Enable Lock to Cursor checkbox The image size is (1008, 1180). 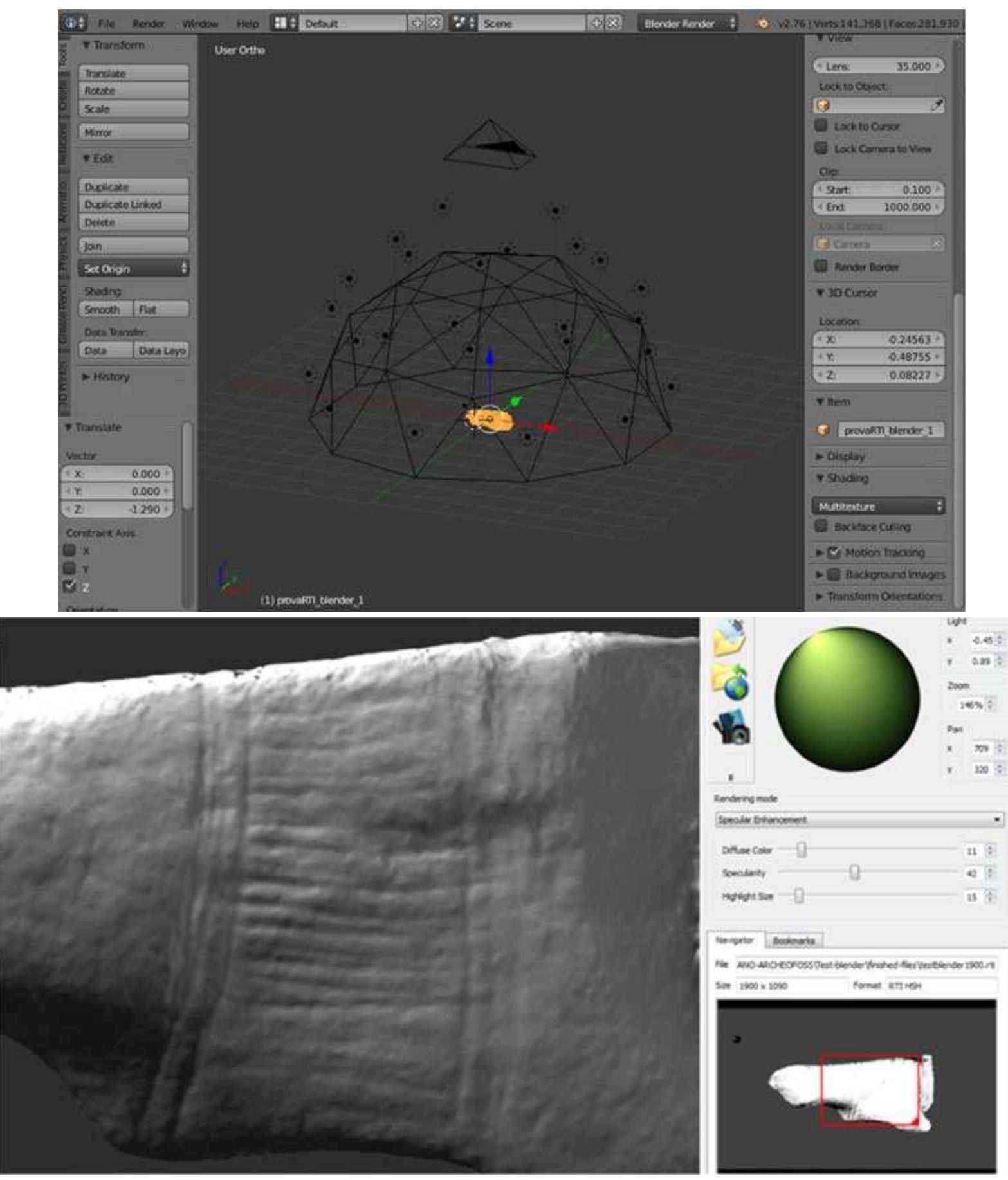tap(821, 125)
